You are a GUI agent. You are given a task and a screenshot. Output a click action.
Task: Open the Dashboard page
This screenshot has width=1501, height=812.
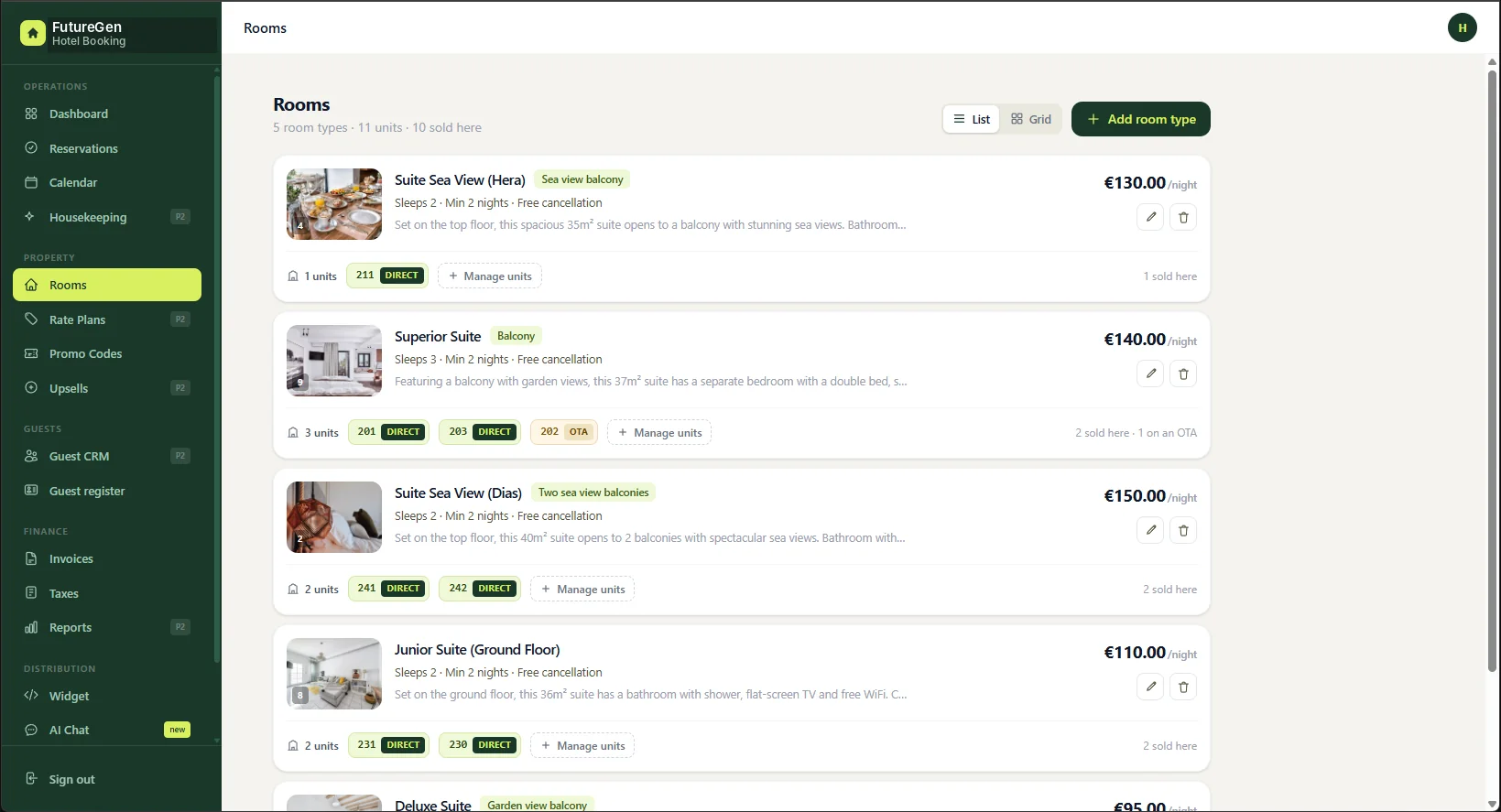pyautogui.click(x=107, y=114)
